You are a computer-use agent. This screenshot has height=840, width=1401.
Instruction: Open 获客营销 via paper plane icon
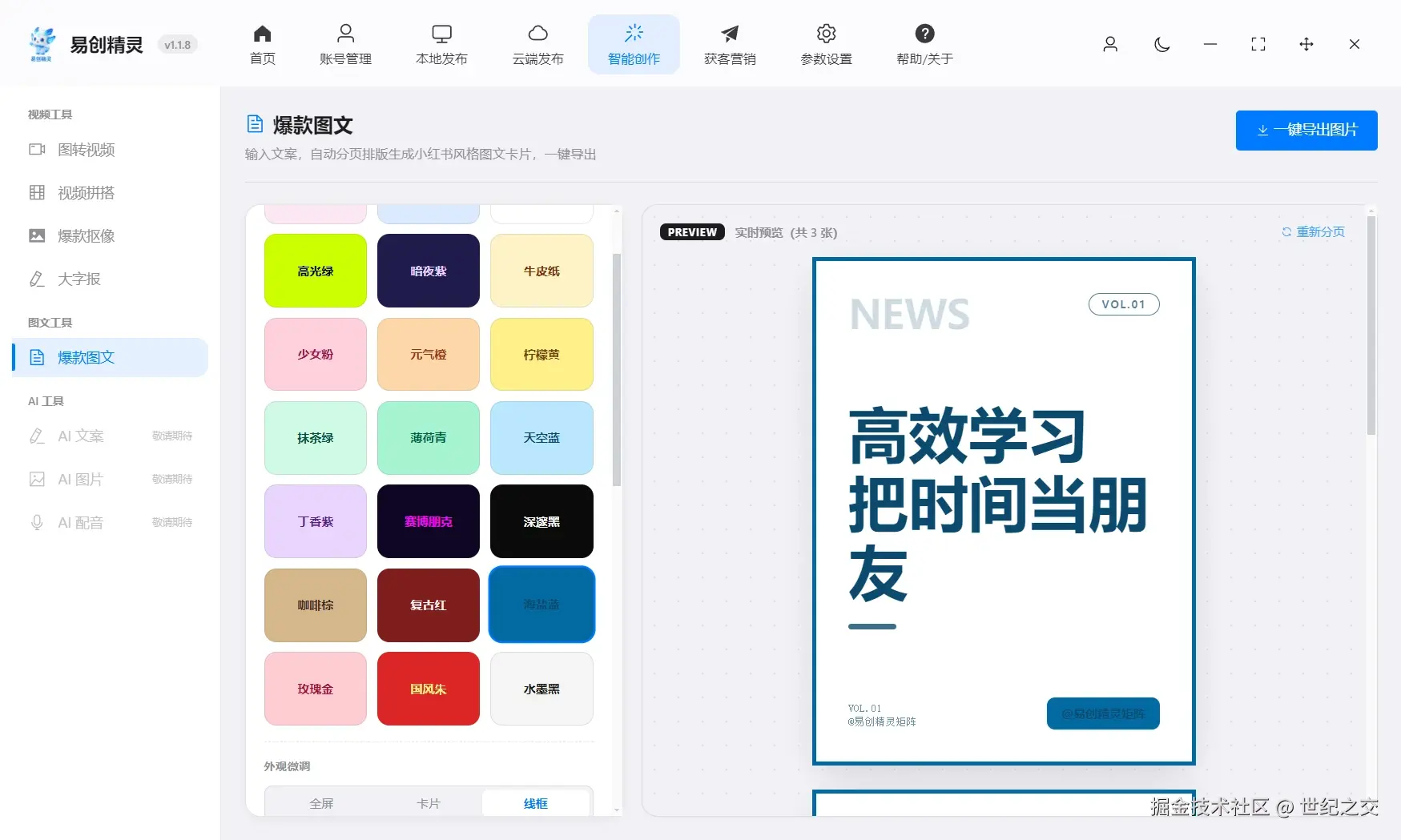(x=729, y=44)
